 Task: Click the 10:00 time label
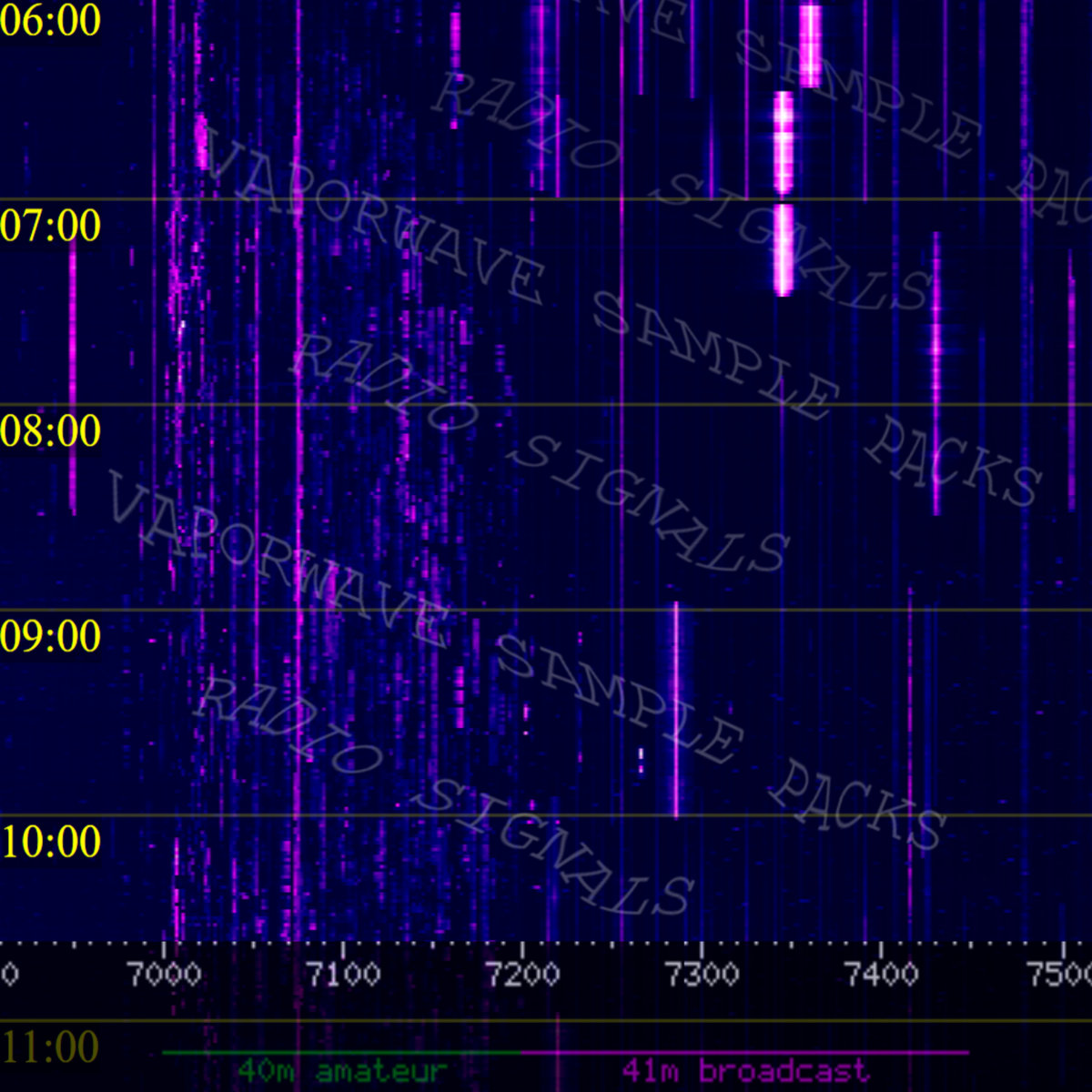[x=51, y=842]
